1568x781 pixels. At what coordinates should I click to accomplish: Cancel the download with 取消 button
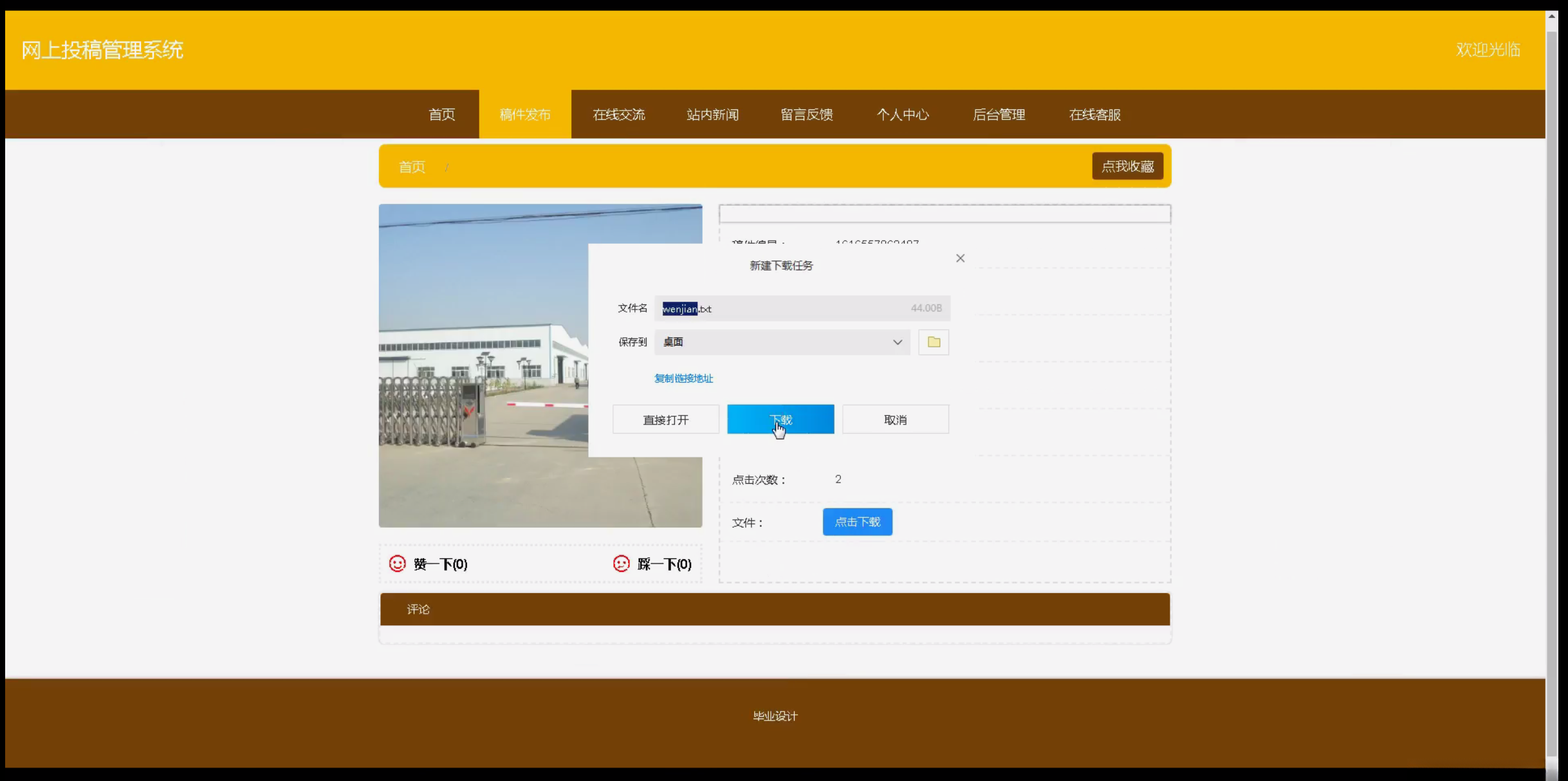tap(895, 419)
